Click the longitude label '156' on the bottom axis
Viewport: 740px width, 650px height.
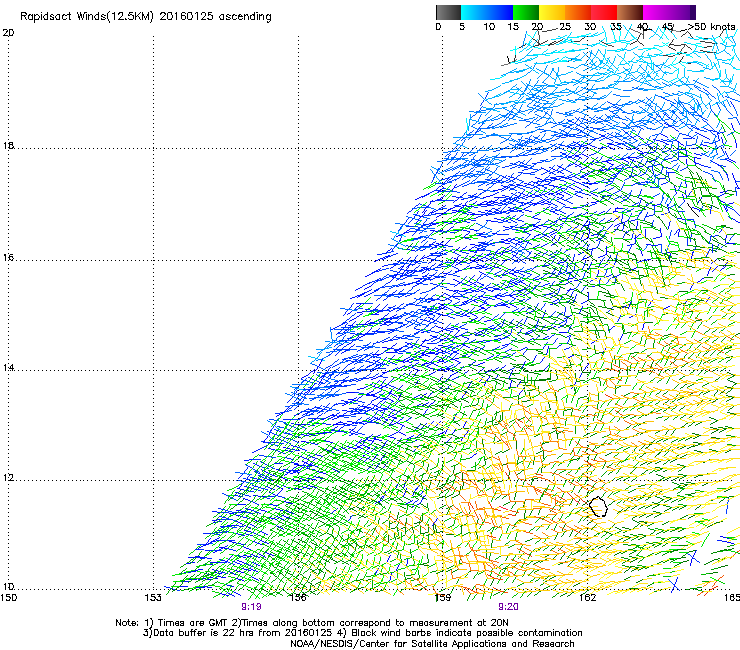tap(298, 598)
